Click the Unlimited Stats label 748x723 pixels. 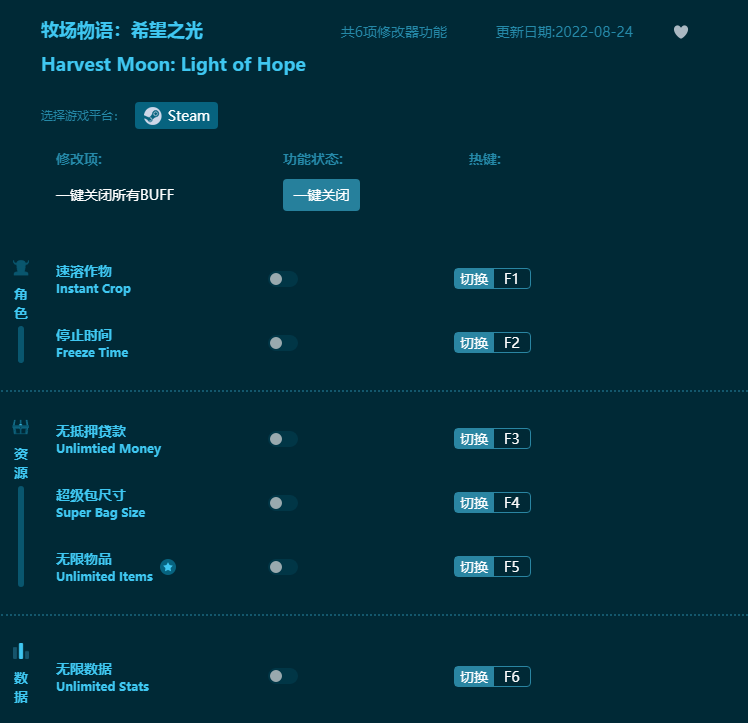[103, 686]
